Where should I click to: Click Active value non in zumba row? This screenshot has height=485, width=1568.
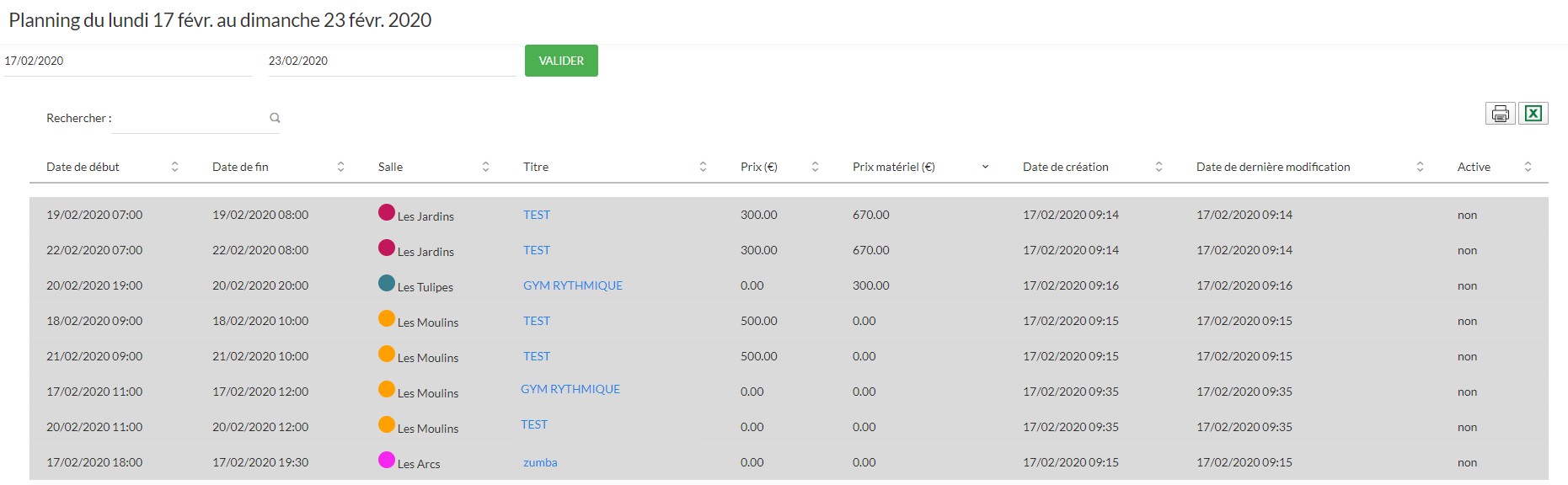point(1467,462)
